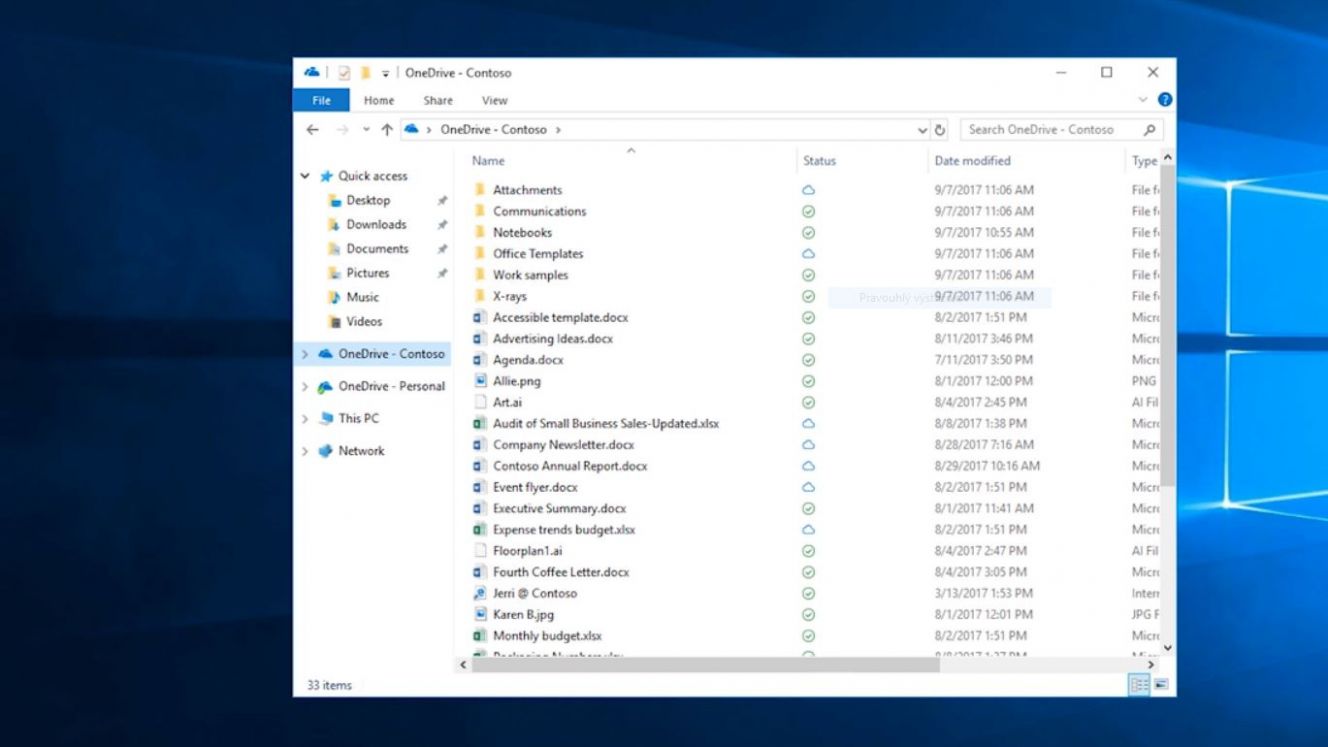Click the horizontal scrollbar in file list
Viewport: 1328px width, 747px height.
point(705,665)
